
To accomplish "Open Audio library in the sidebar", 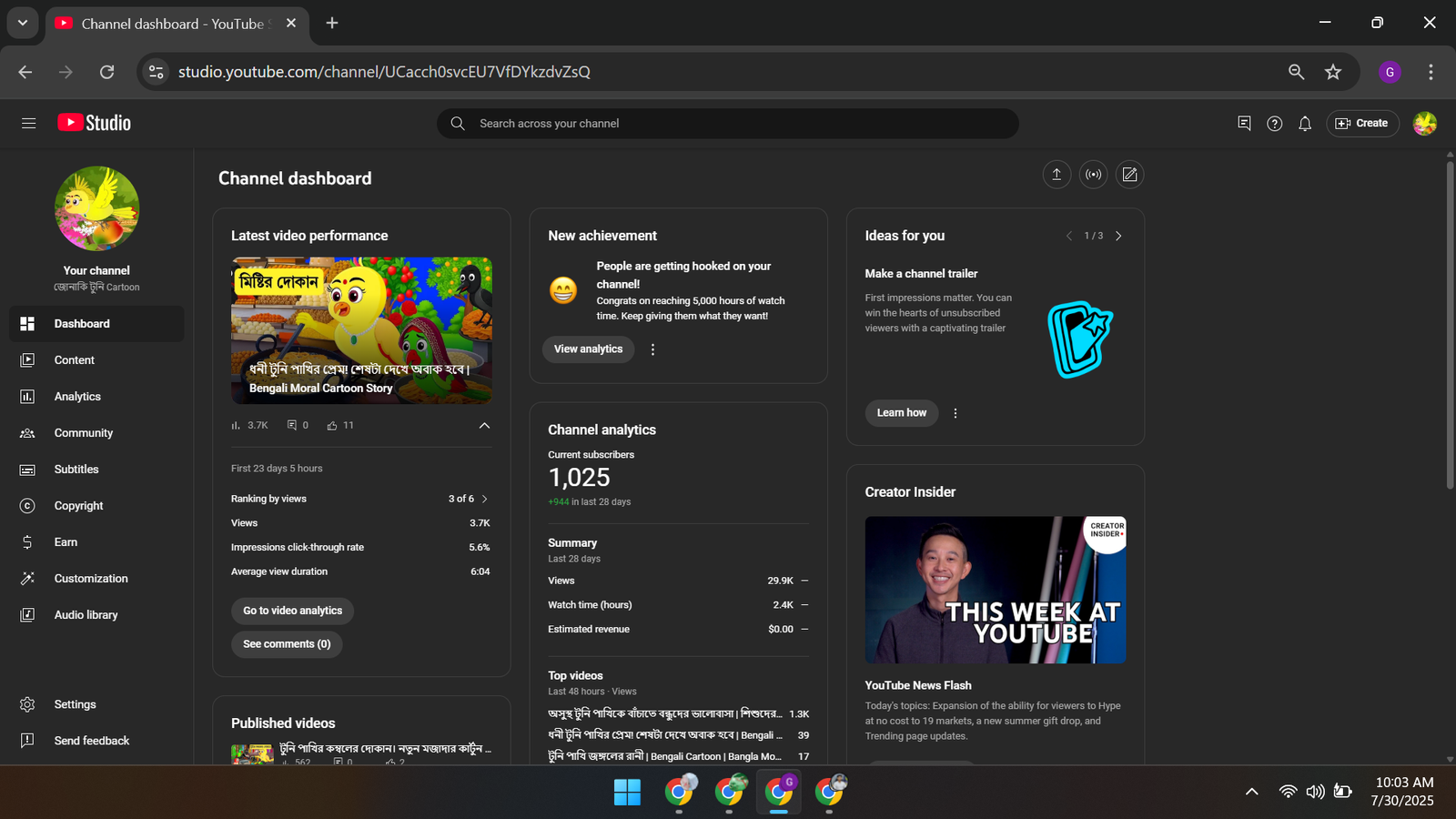I will tap(96, 615).
